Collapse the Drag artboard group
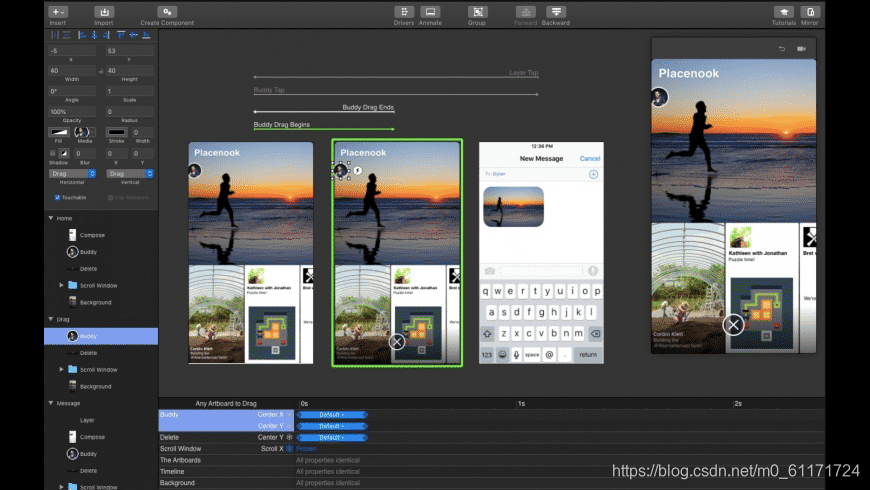 [x=51, y=319]
